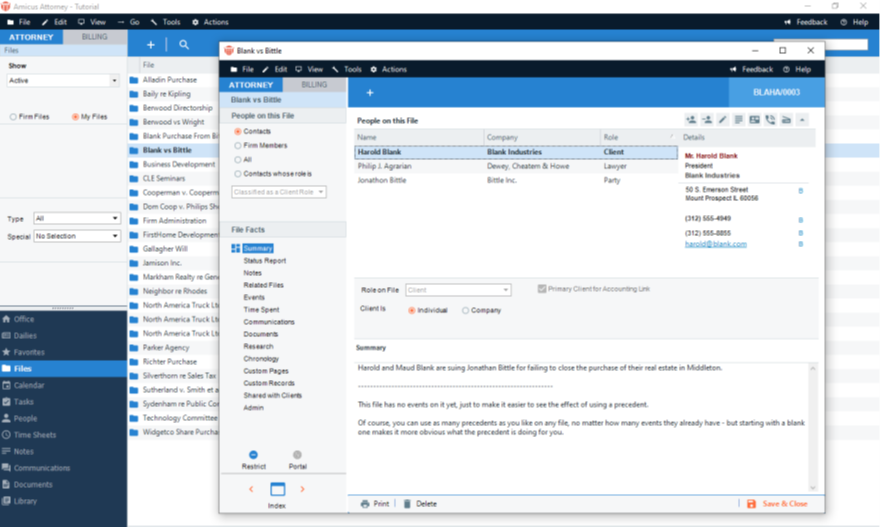This screenshot has height=528, width=880.
Task: Open the Role on File dropdown
Action: click(x=458, y=290)
